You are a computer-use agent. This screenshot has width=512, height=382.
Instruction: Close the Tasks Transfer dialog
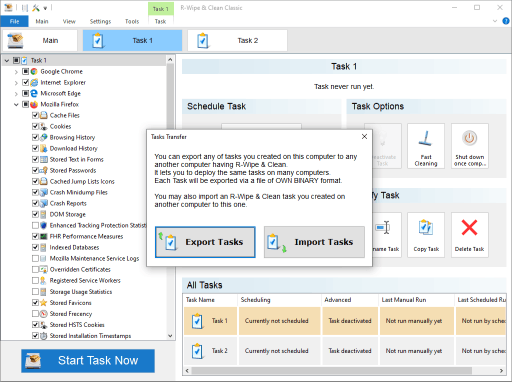pos(364,137)
